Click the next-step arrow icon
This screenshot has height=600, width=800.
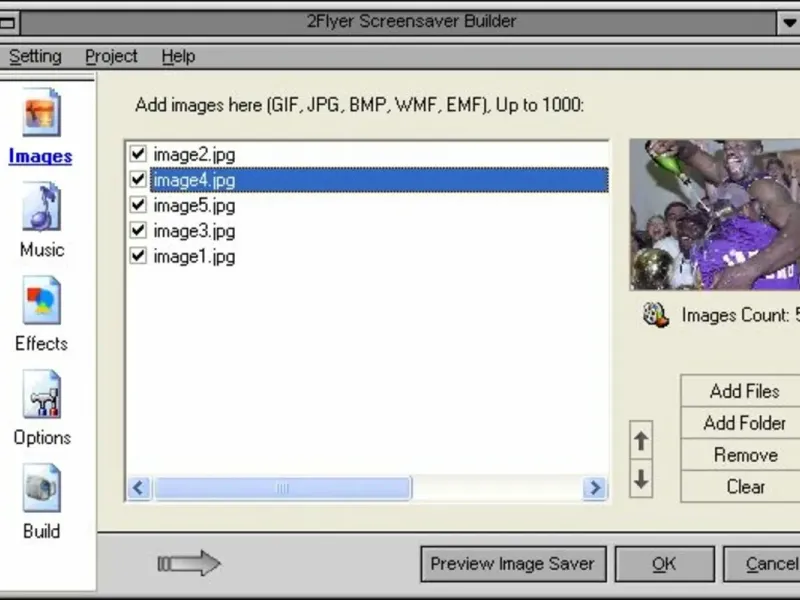coord(188,563)
